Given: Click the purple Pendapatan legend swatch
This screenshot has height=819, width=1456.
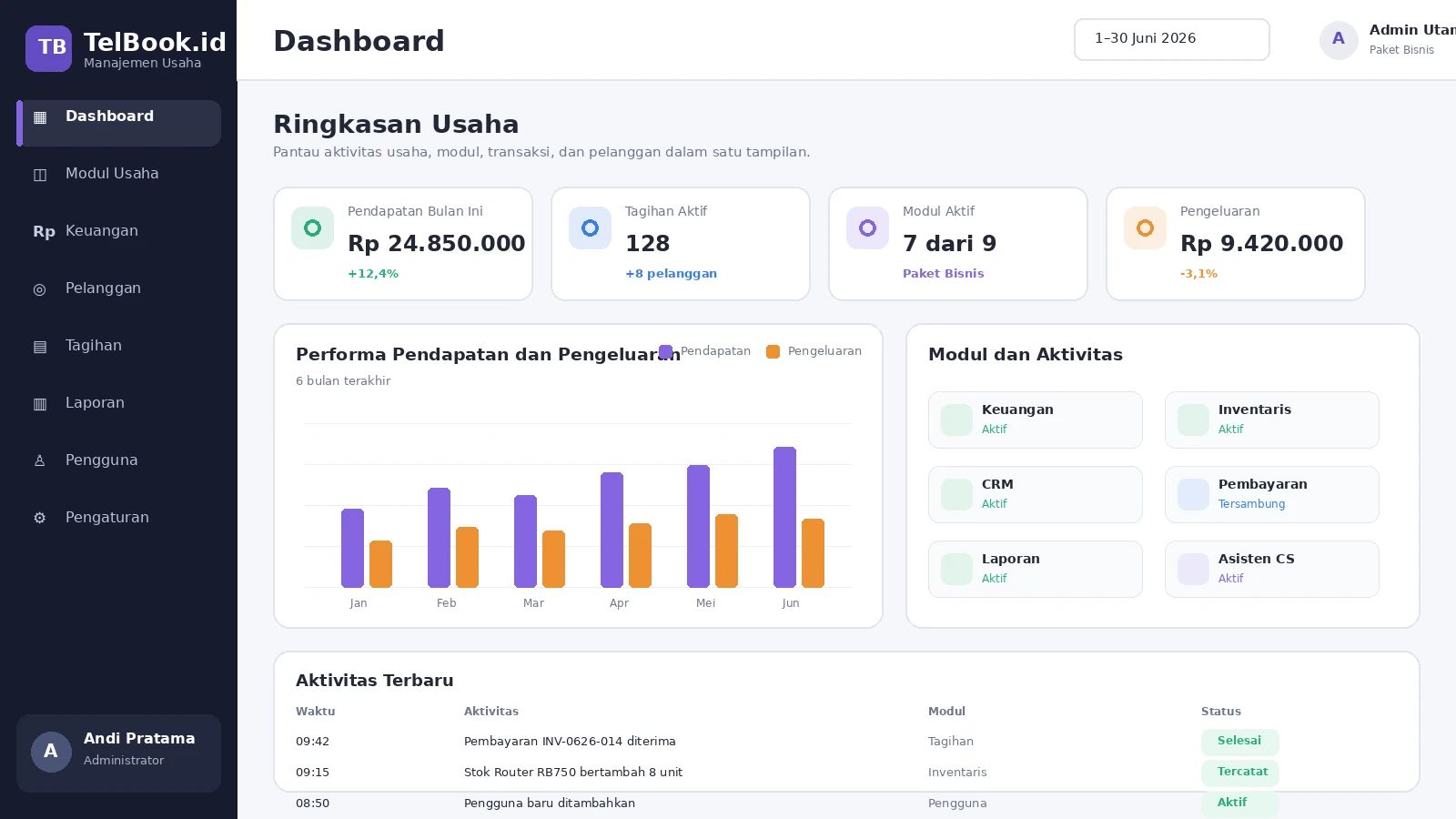Looking at the screenshot, I should pyautogui.click(x=666, y=351).
